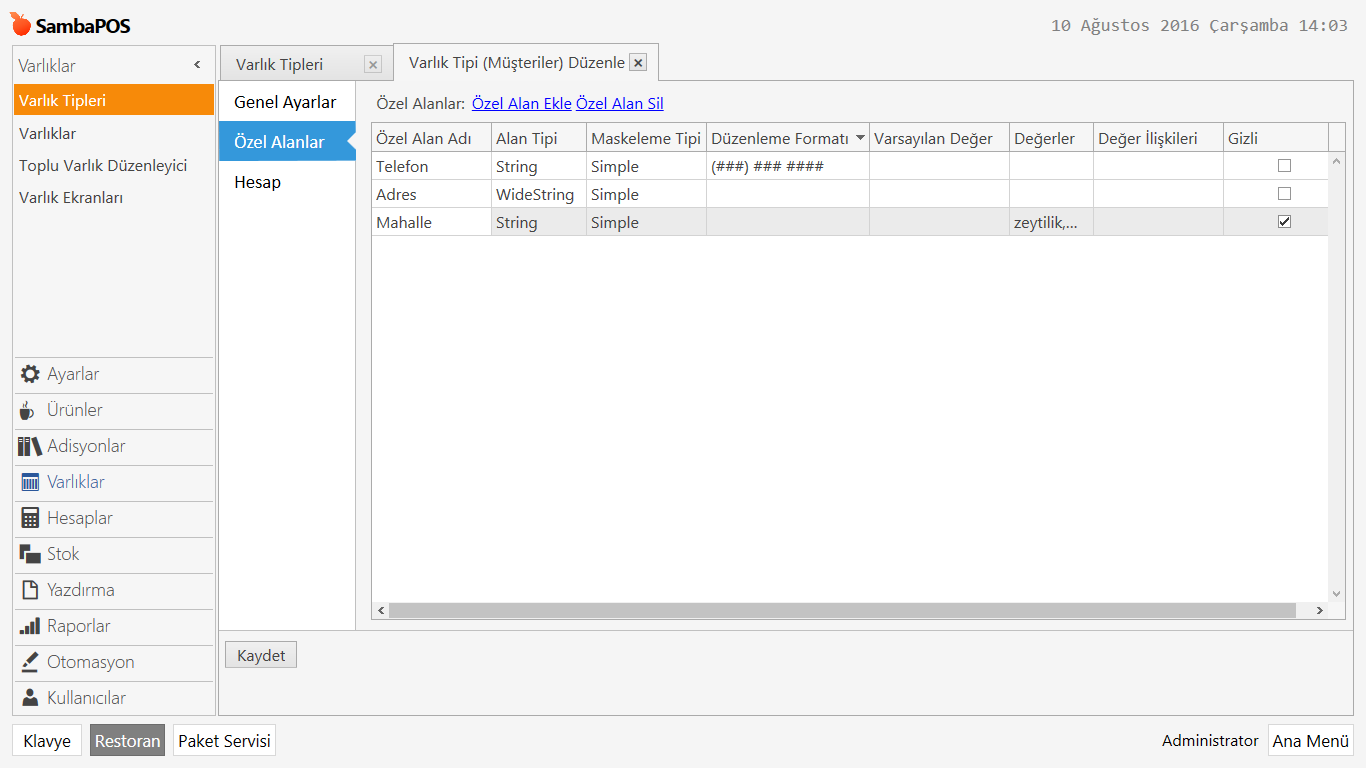This screenshot has width=1366, height=768.
Task: Click the Özel Alan Ekle link
Action: [x=522, y=103]
